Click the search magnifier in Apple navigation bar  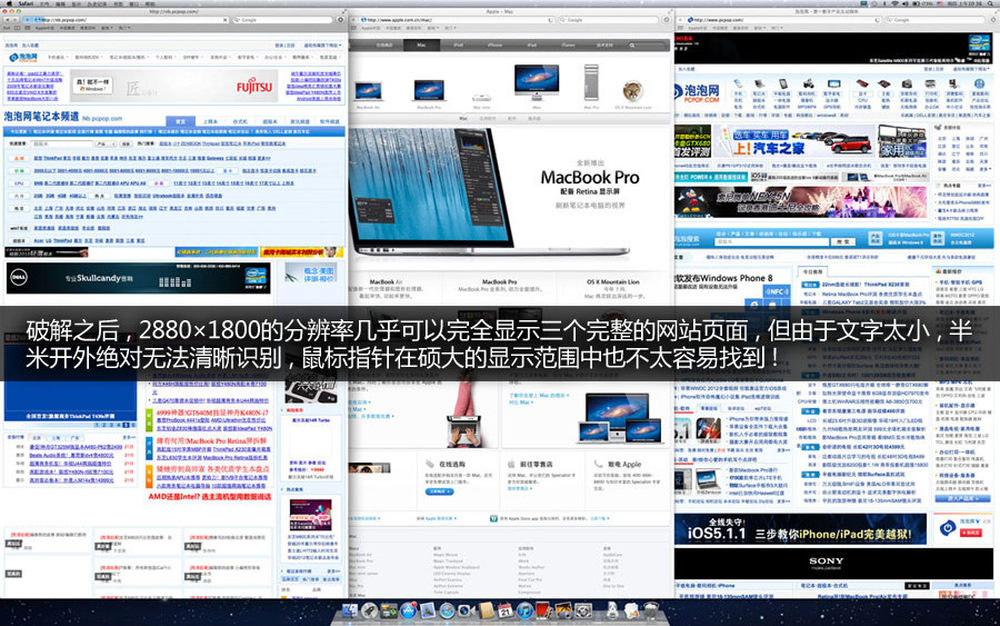click(632, 45)
